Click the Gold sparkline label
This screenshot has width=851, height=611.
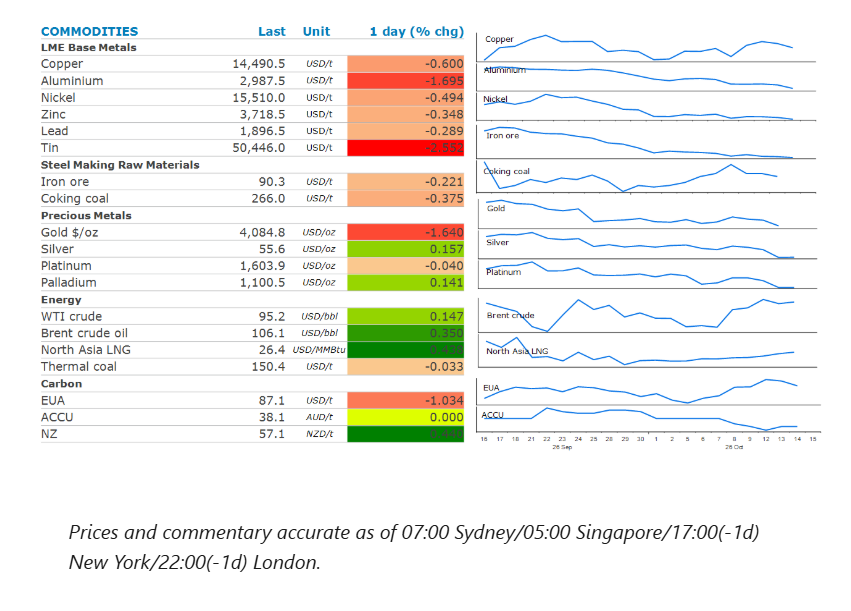496,208
